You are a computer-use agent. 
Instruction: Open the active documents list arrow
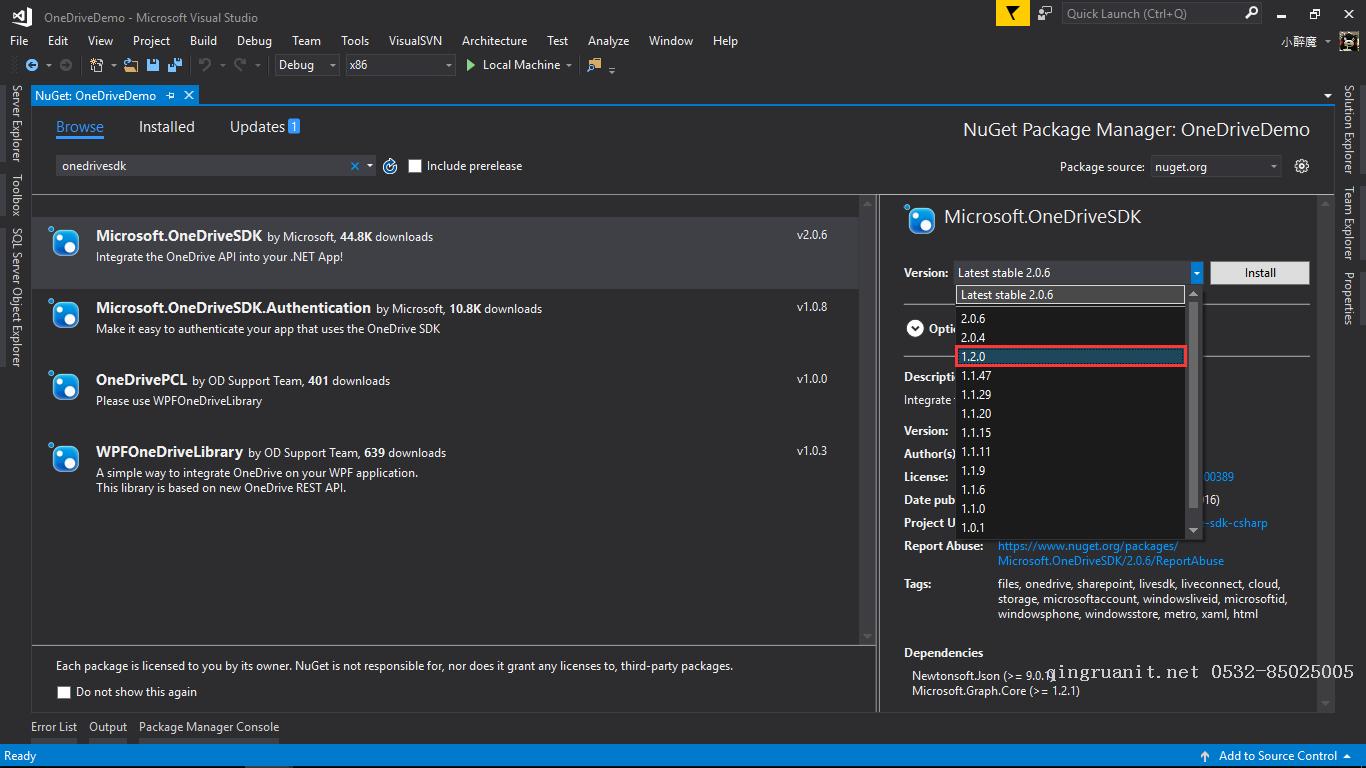1328,96
